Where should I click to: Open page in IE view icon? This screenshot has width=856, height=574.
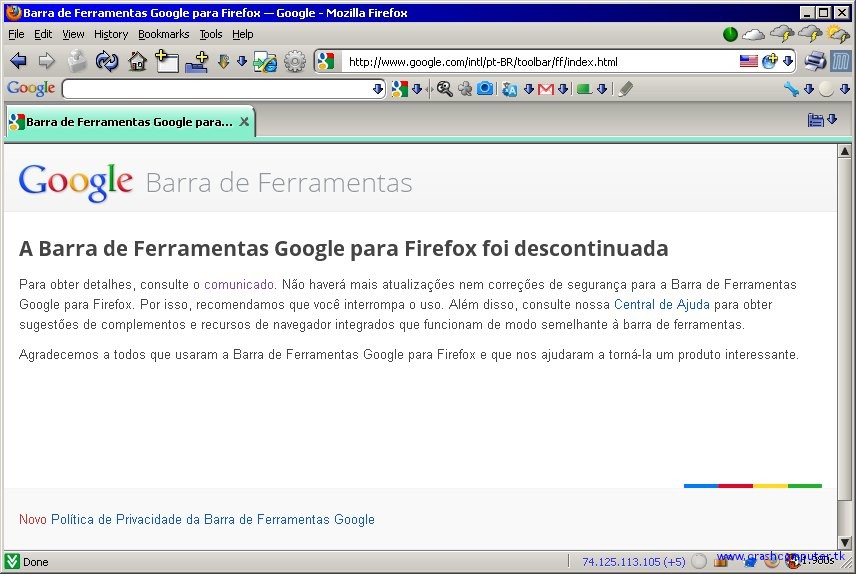coord(265,61)
